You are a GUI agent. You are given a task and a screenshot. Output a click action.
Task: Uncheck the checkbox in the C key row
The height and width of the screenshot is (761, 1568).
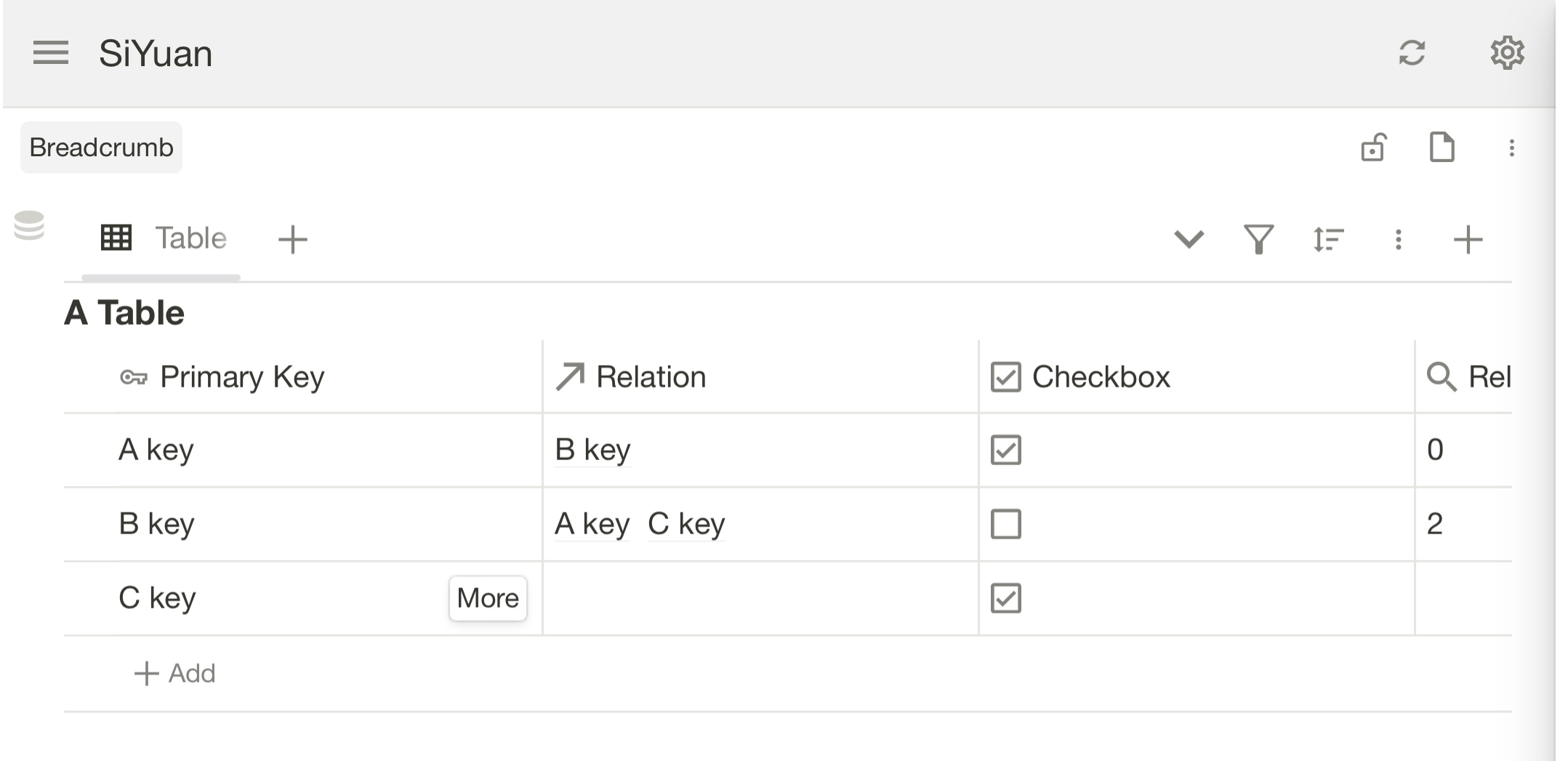[x=1006, y=598]
